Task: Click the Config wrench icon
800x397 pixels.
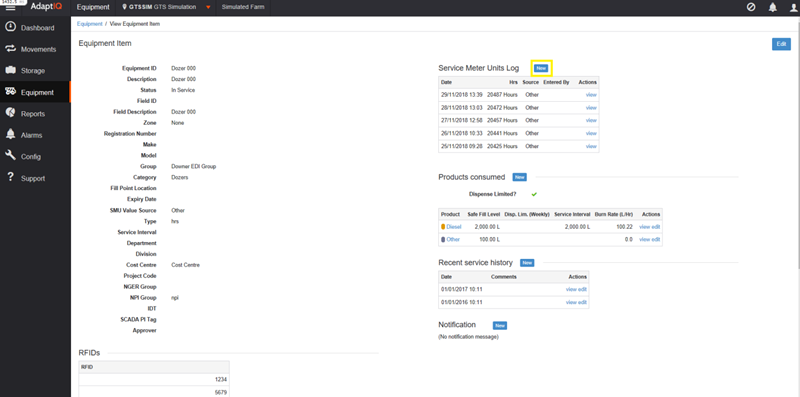Action: pyautogui.click(x=10, y=156)
